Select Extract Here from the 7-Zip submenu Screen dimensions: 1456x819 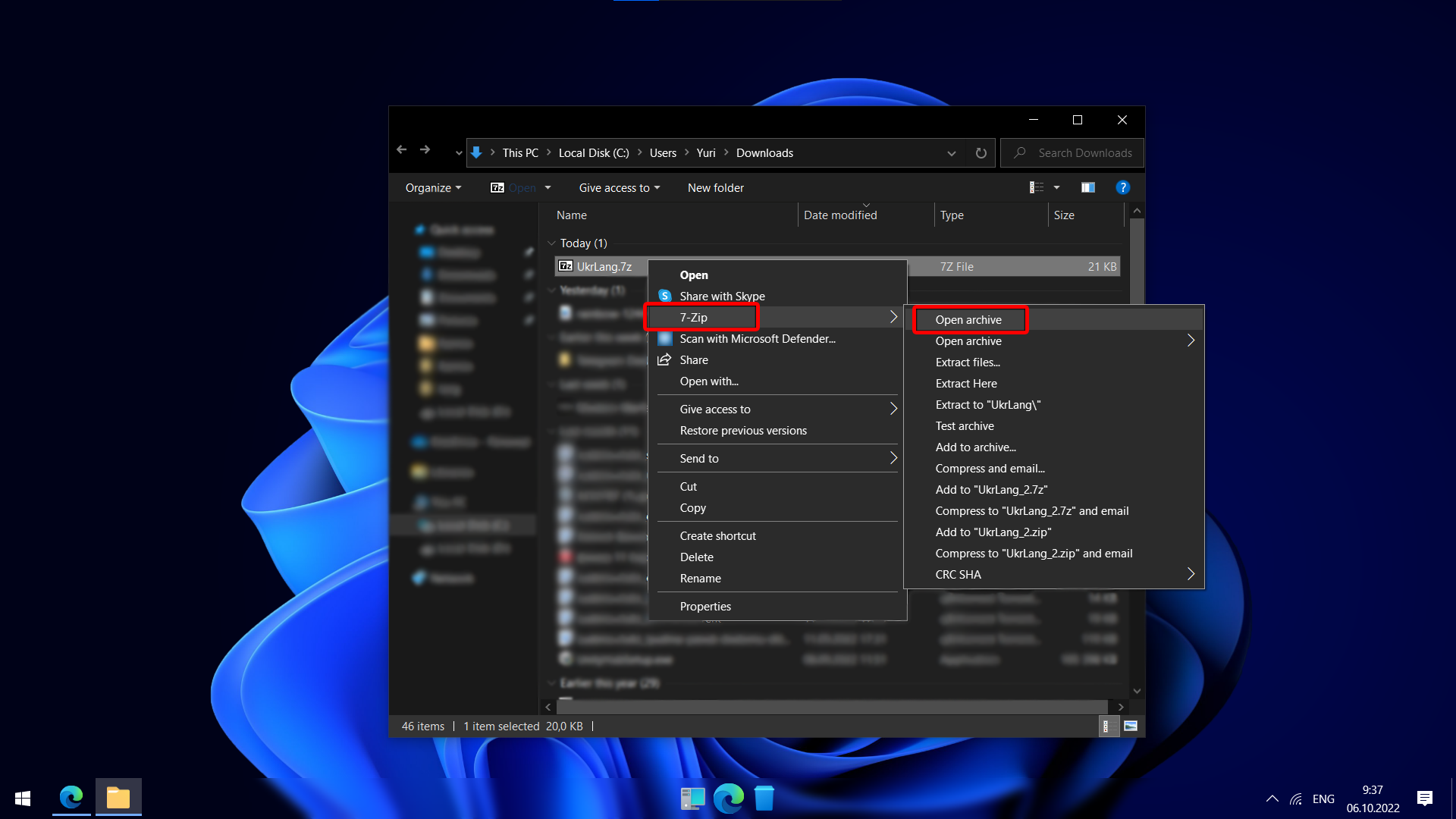965,383
